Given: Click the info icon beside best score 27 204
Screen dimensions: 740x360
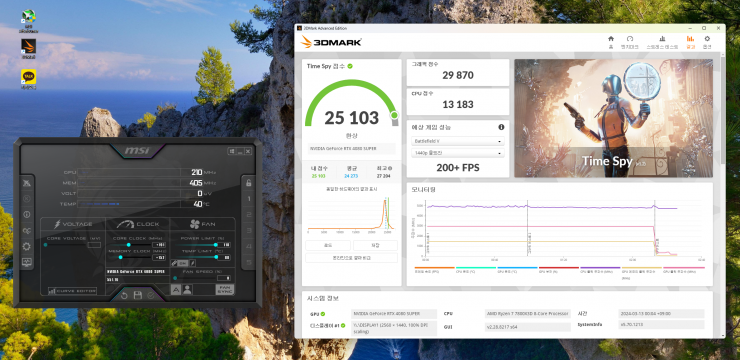Looking at the screenshot, I should point(390,168).
